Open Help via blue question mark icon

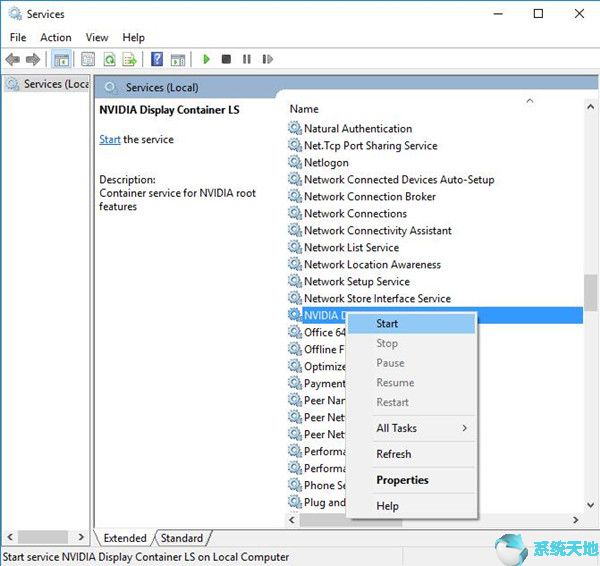[x=157, y=60]
